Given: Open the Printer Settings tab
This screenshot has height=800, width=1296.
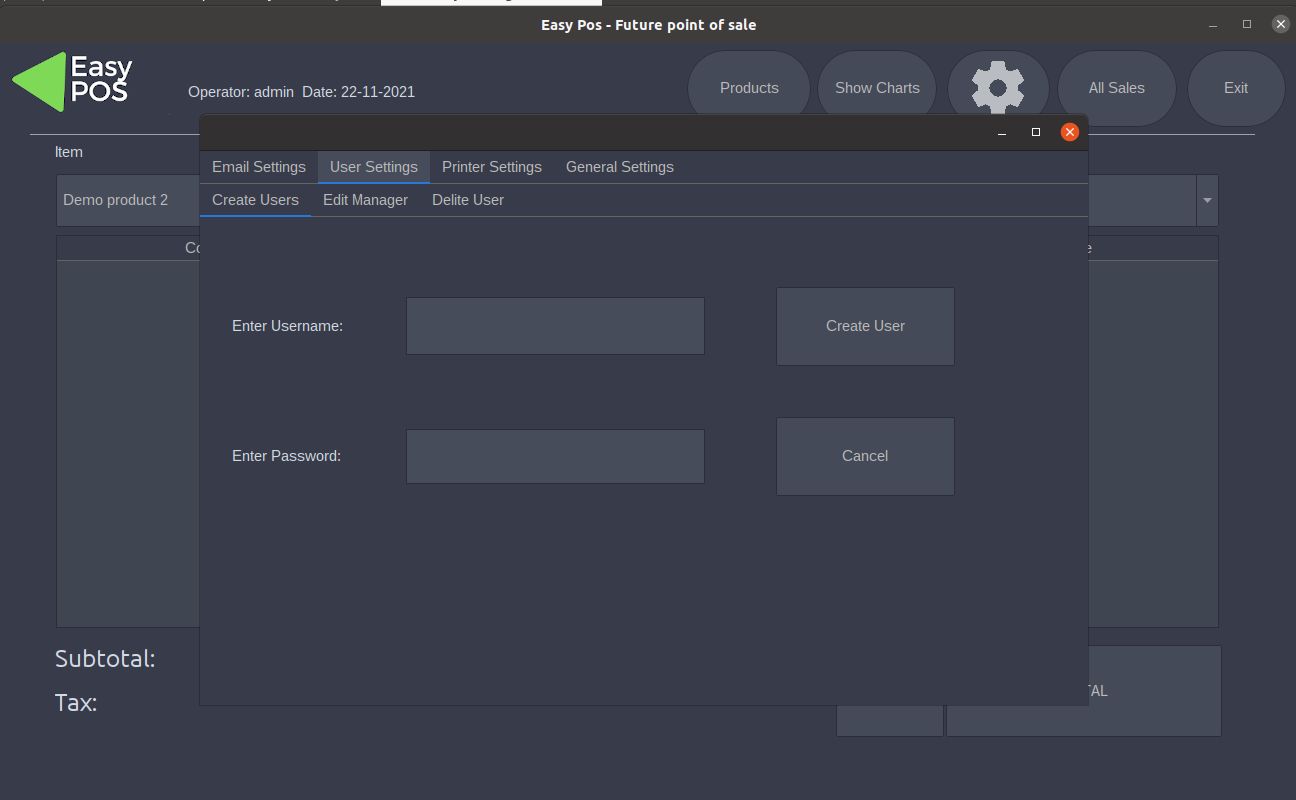Looking at the screenshot, I should 491,167.
